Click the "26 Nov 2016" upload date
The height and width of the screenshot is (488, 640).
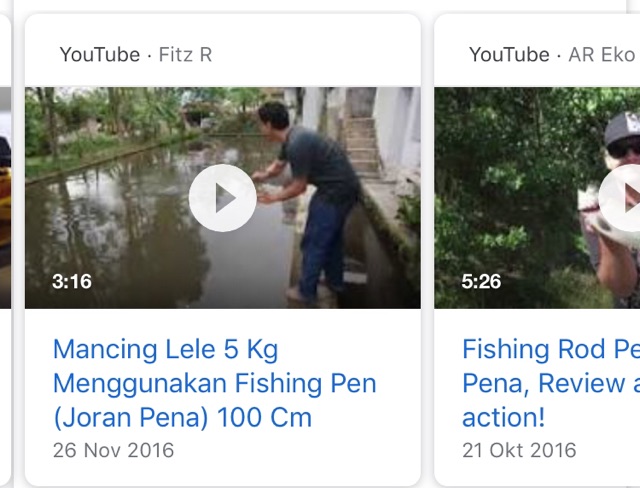point(113,450)
